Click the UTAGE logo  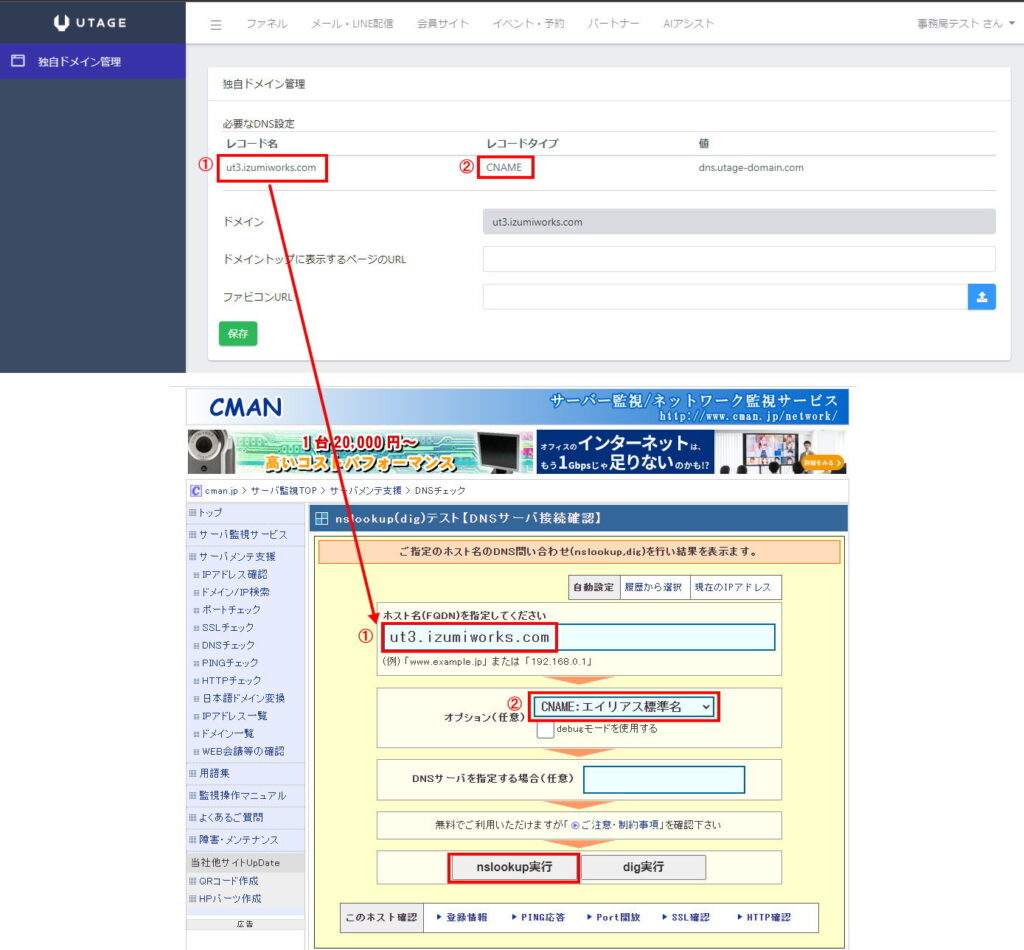point(92,23)
